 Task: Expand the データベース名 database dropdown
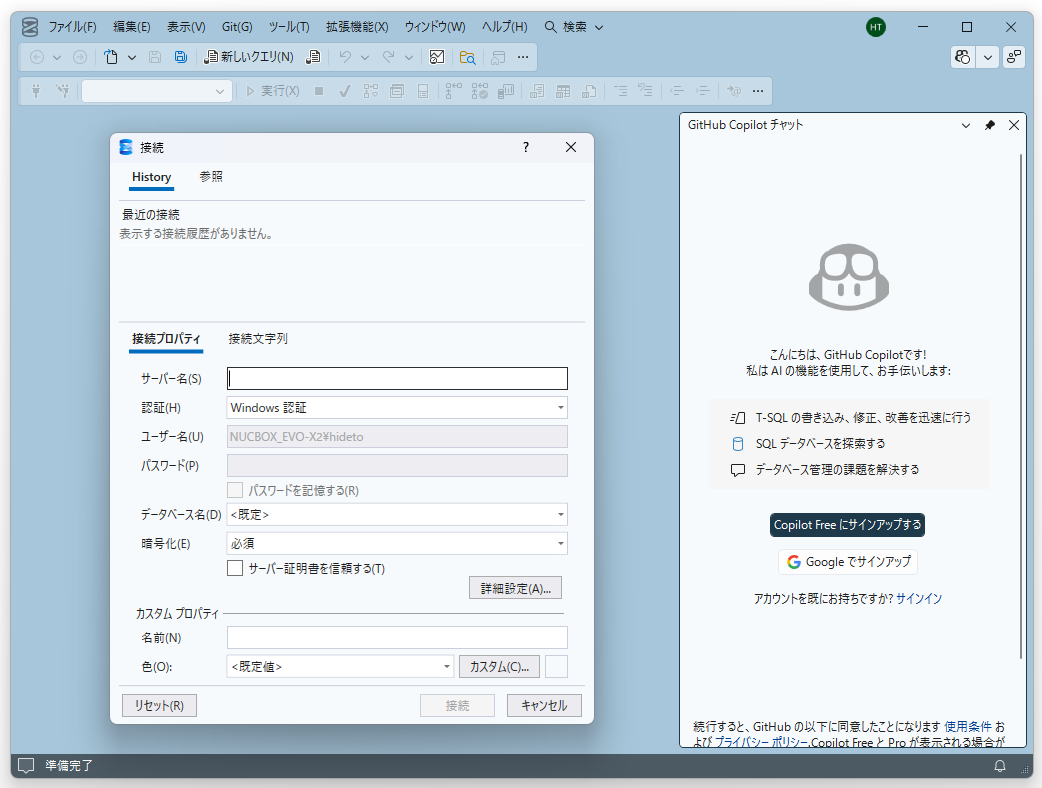(x=396, y=514)
